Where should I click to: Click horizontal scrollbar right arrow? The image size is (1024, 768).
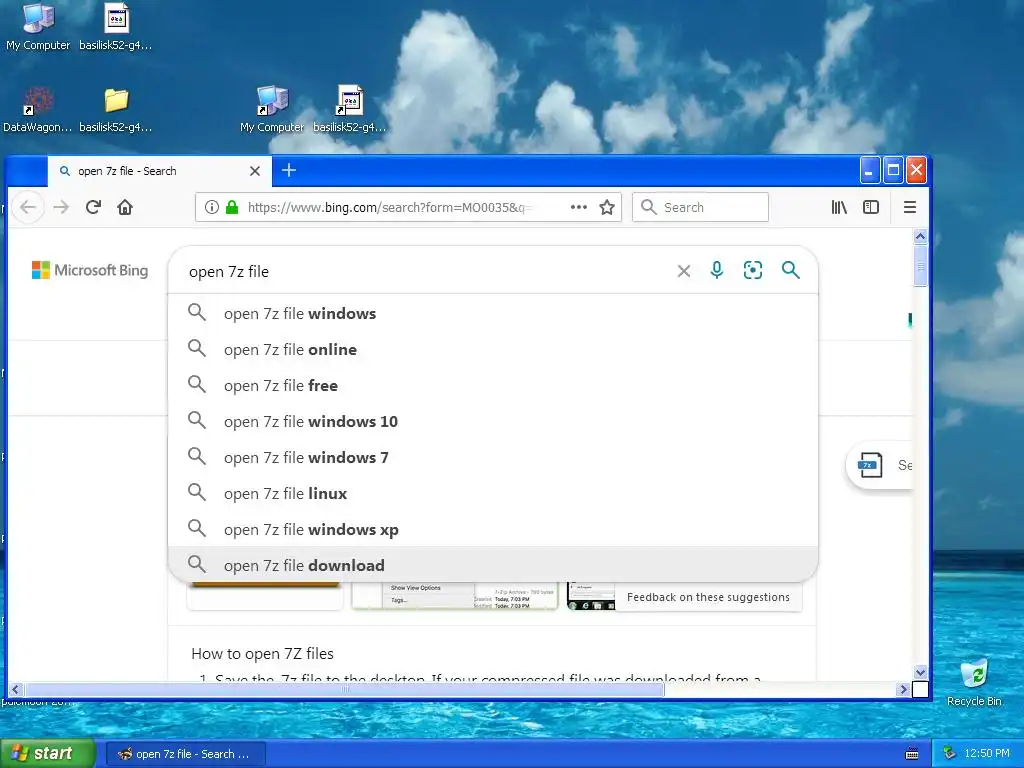pos(903,689)
